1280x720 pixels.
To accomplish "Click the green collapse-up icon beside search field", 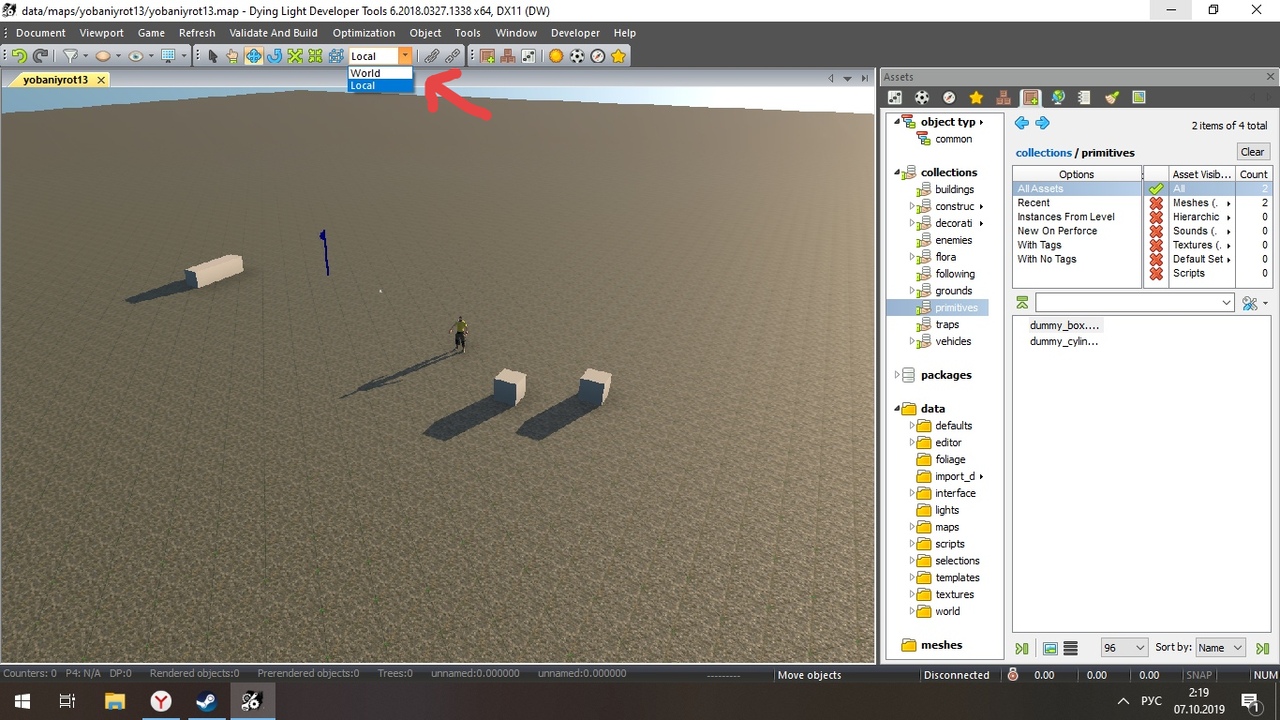I will pos(1022,302).
